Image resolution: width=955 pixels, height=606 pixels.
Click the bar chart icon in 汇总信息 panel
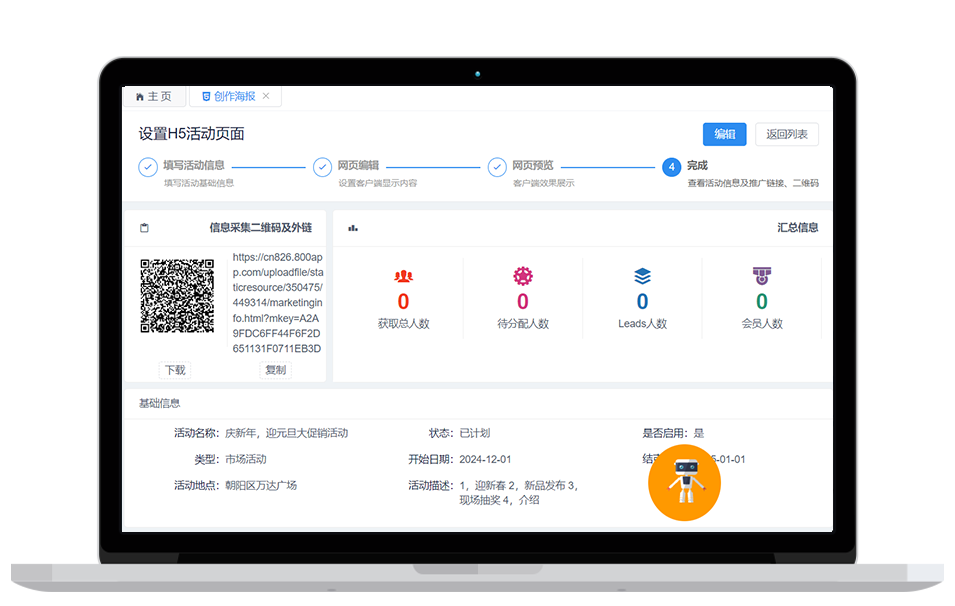point(352,228)
